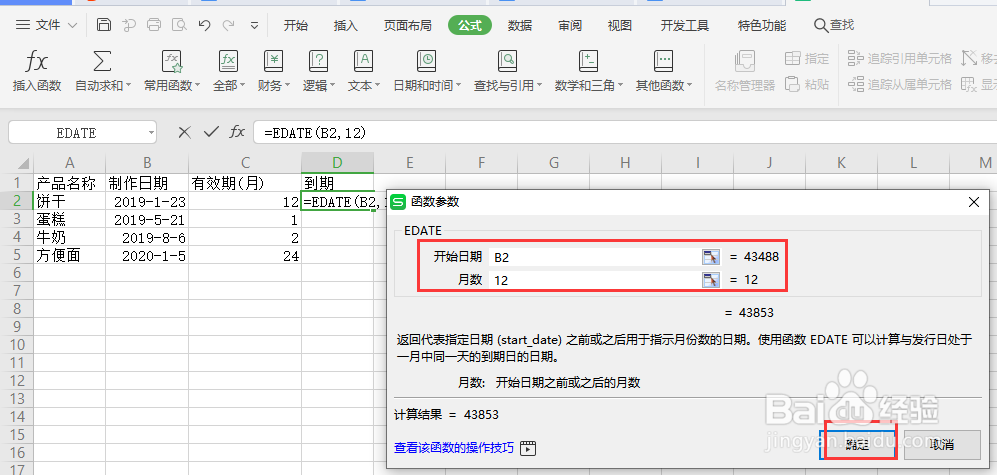The image size is (997, 475).
Task: Open the 文件 menu
Action: click(46, 25)
